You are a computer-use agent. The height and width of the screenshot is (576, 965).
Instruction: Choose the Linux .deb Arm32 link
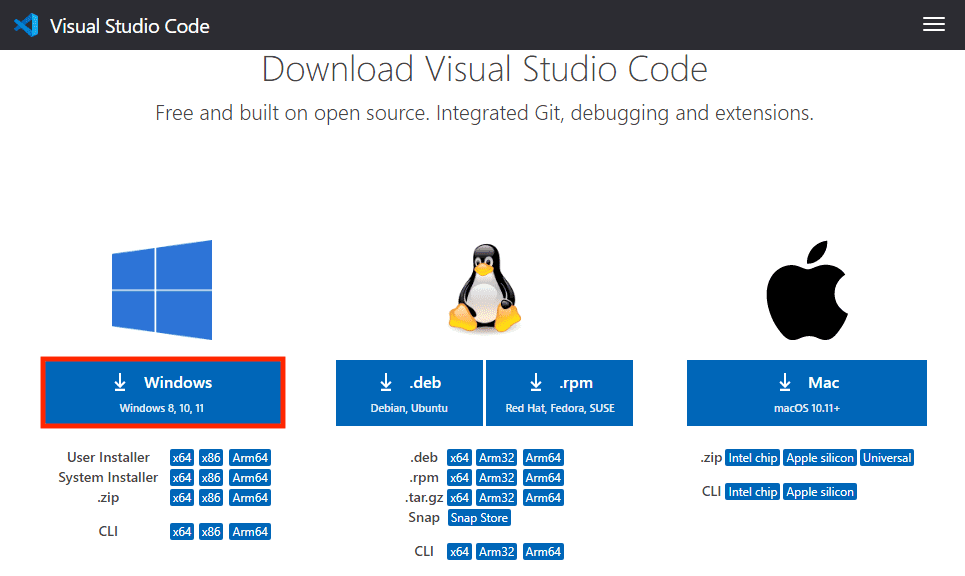497,458
